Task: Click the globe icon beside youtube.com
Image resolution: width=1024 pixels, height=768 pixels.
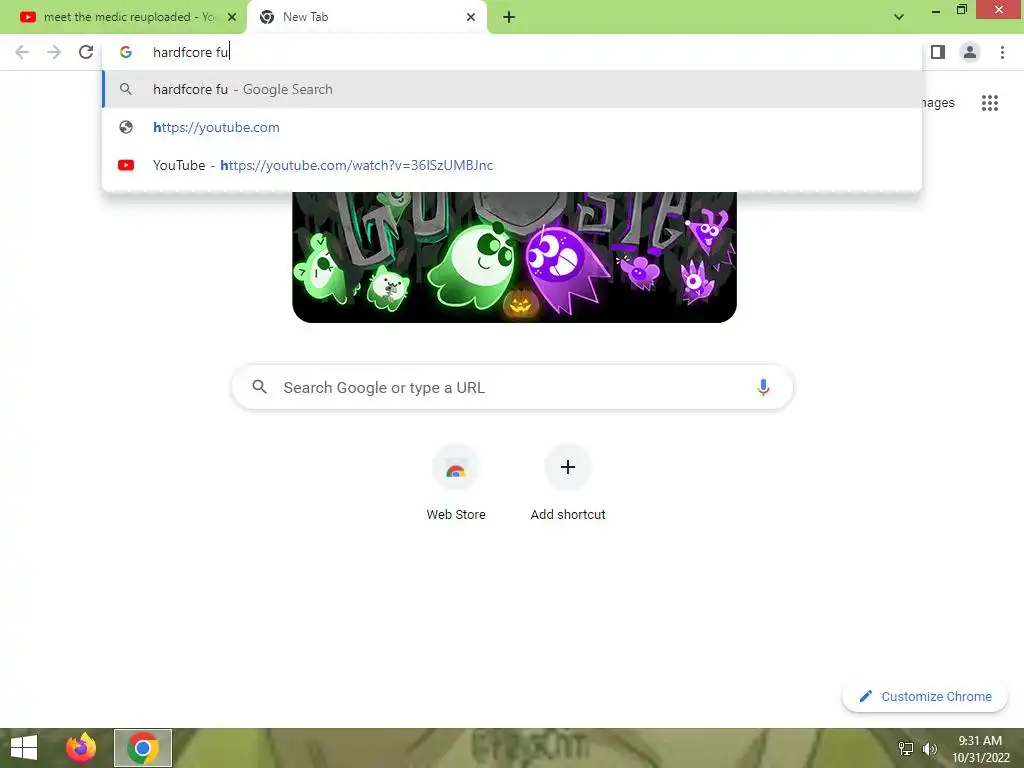Action: pyautogui.click(x=126, y=127)
